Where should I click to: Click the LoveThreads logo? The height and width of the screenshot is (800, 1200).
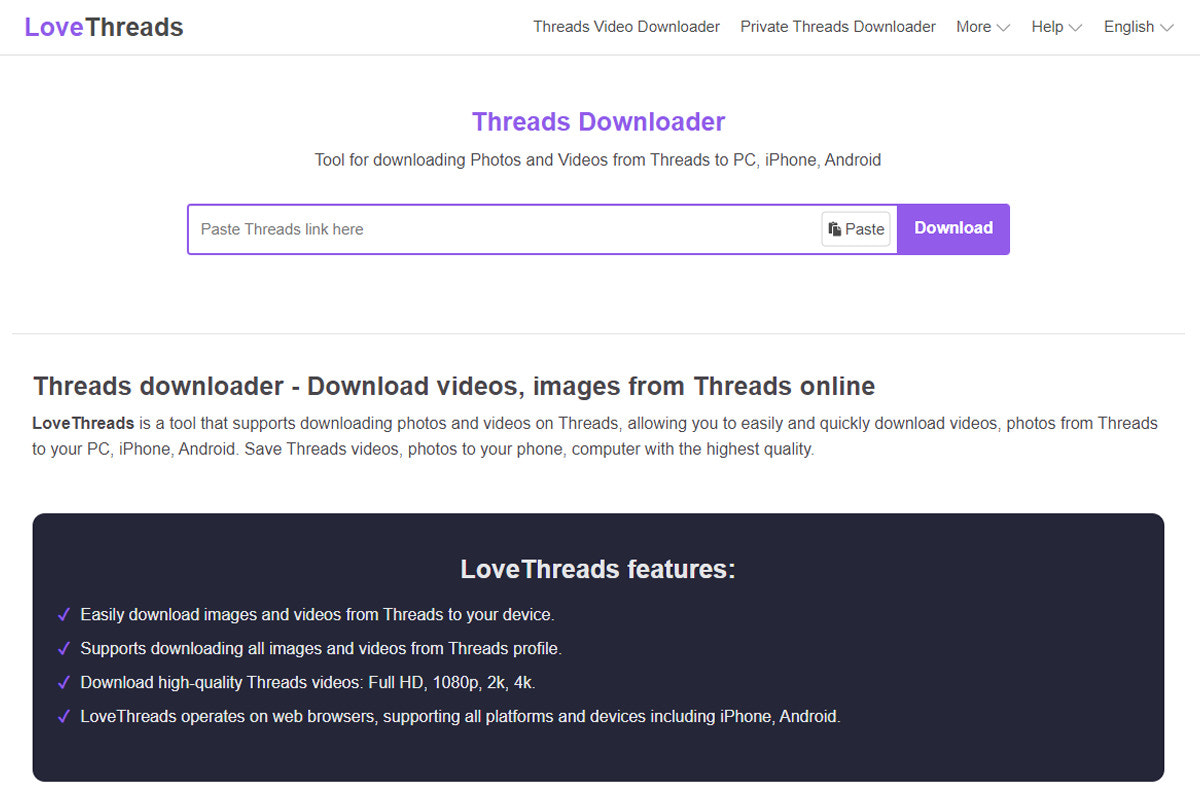pyautogui.click(x=104, y=27)
